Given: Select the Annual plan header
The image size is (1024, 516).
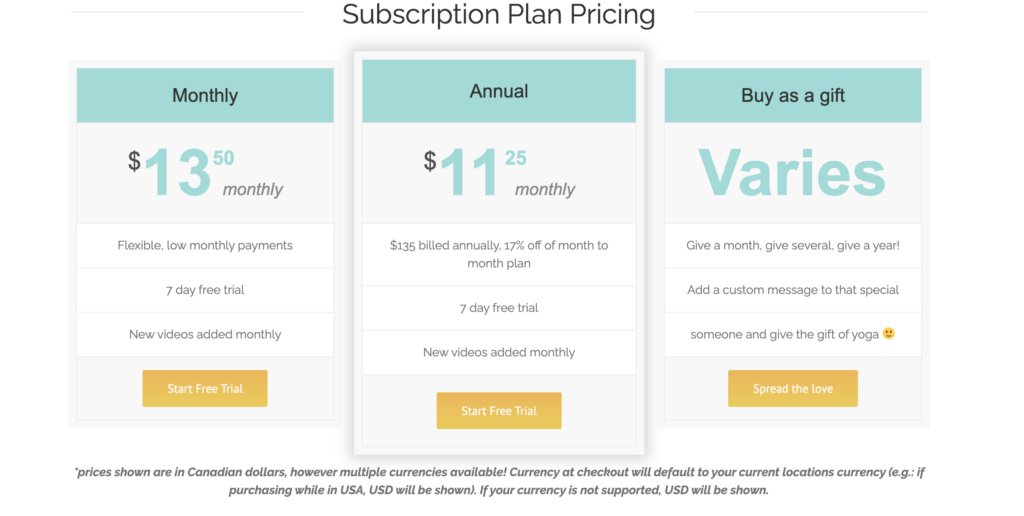Looking at the screenshot, I should tap(499, 91).
